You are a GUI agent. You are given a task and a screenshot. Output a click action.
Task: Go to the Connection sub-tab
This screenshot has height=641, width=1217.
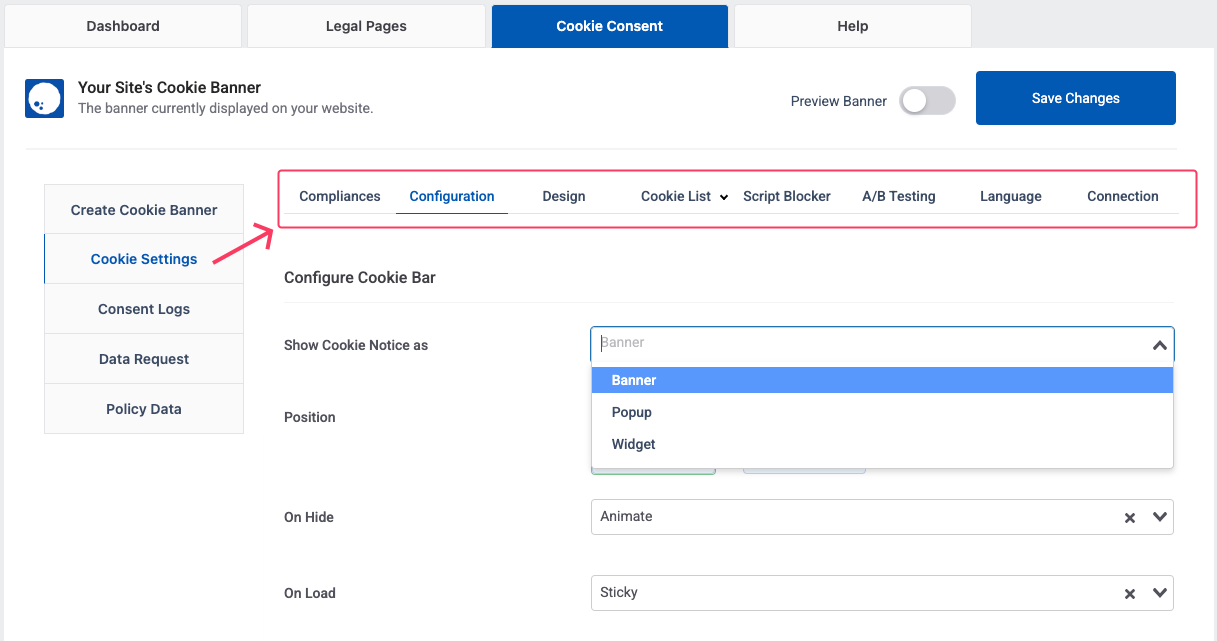coord(1123,196)
